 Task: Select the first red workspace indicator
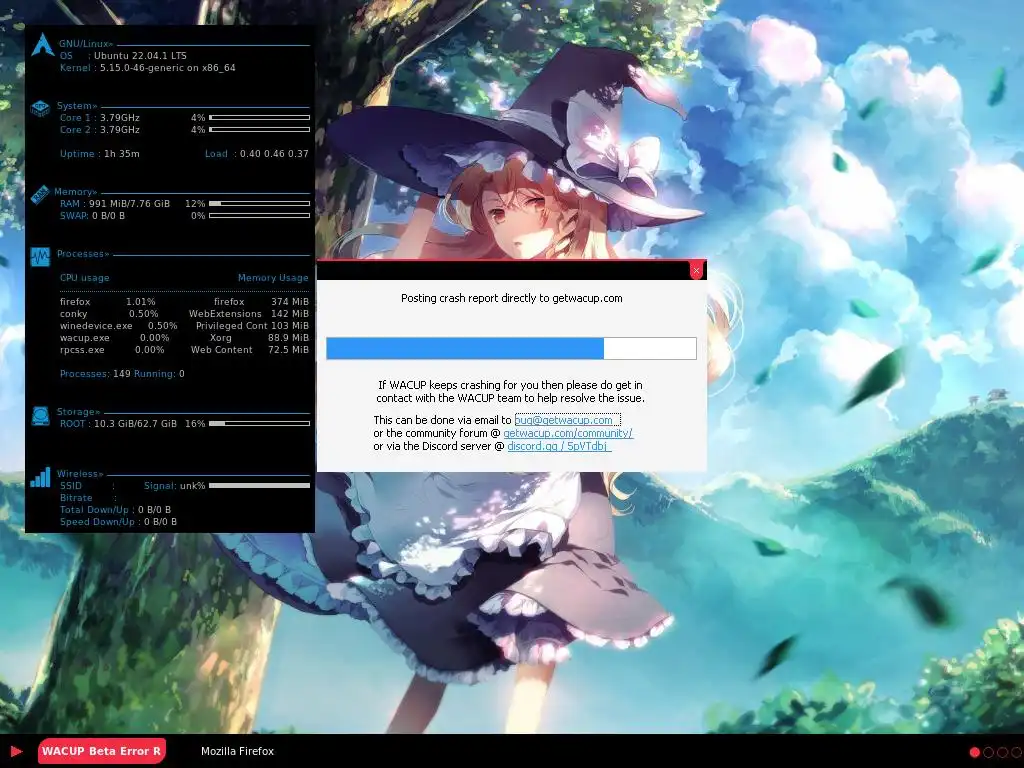(x=974, y=752)
